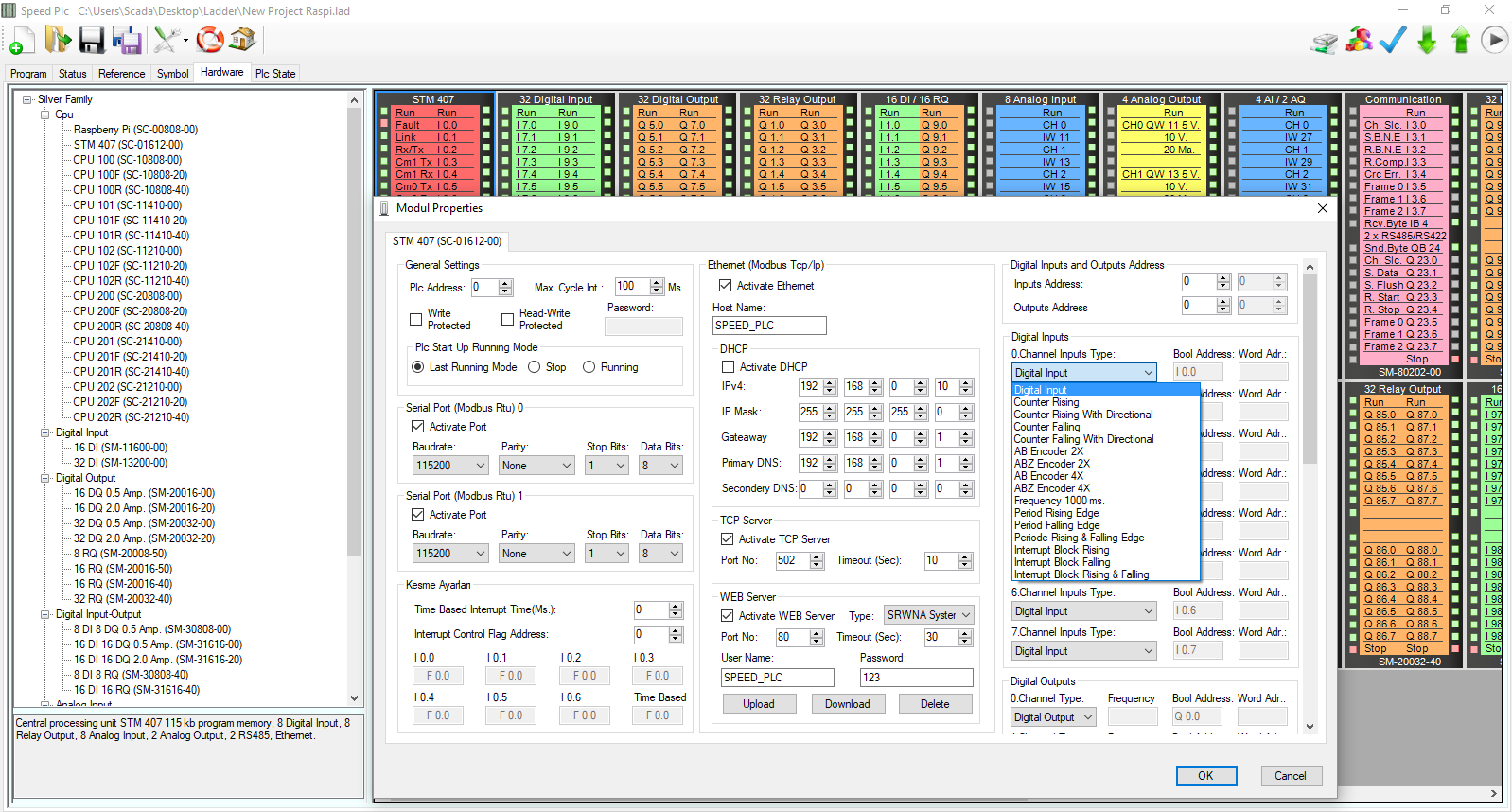Viewport: 1512px width, 812px height.
Task: Click the open project folder icon
Action: pyautogui.click(x=58, y=40)
